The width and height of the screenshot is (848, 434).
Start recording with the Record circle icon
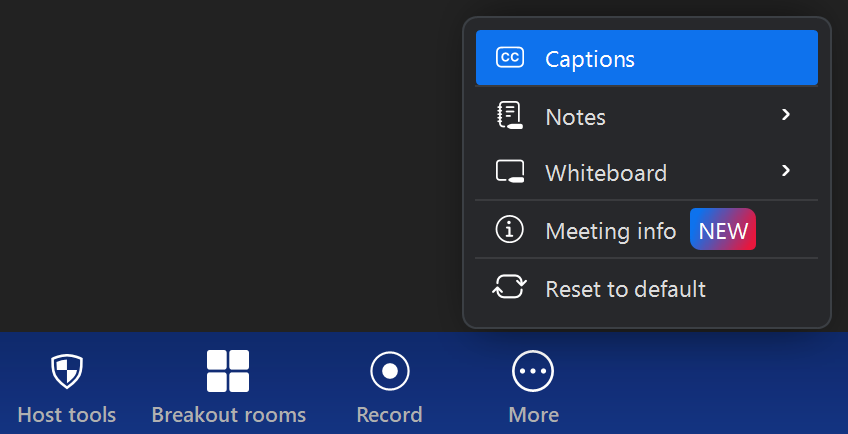[389, 371]
